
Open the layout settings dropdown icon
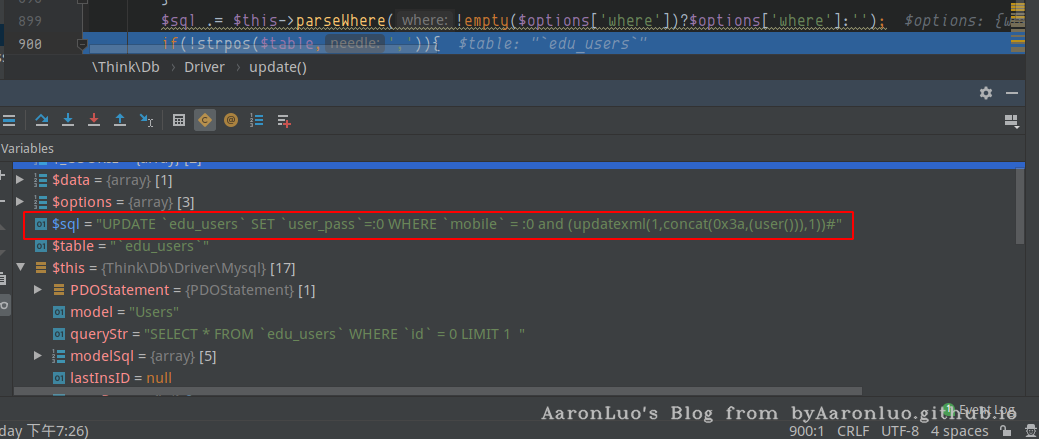click(x=1011, y=120)
